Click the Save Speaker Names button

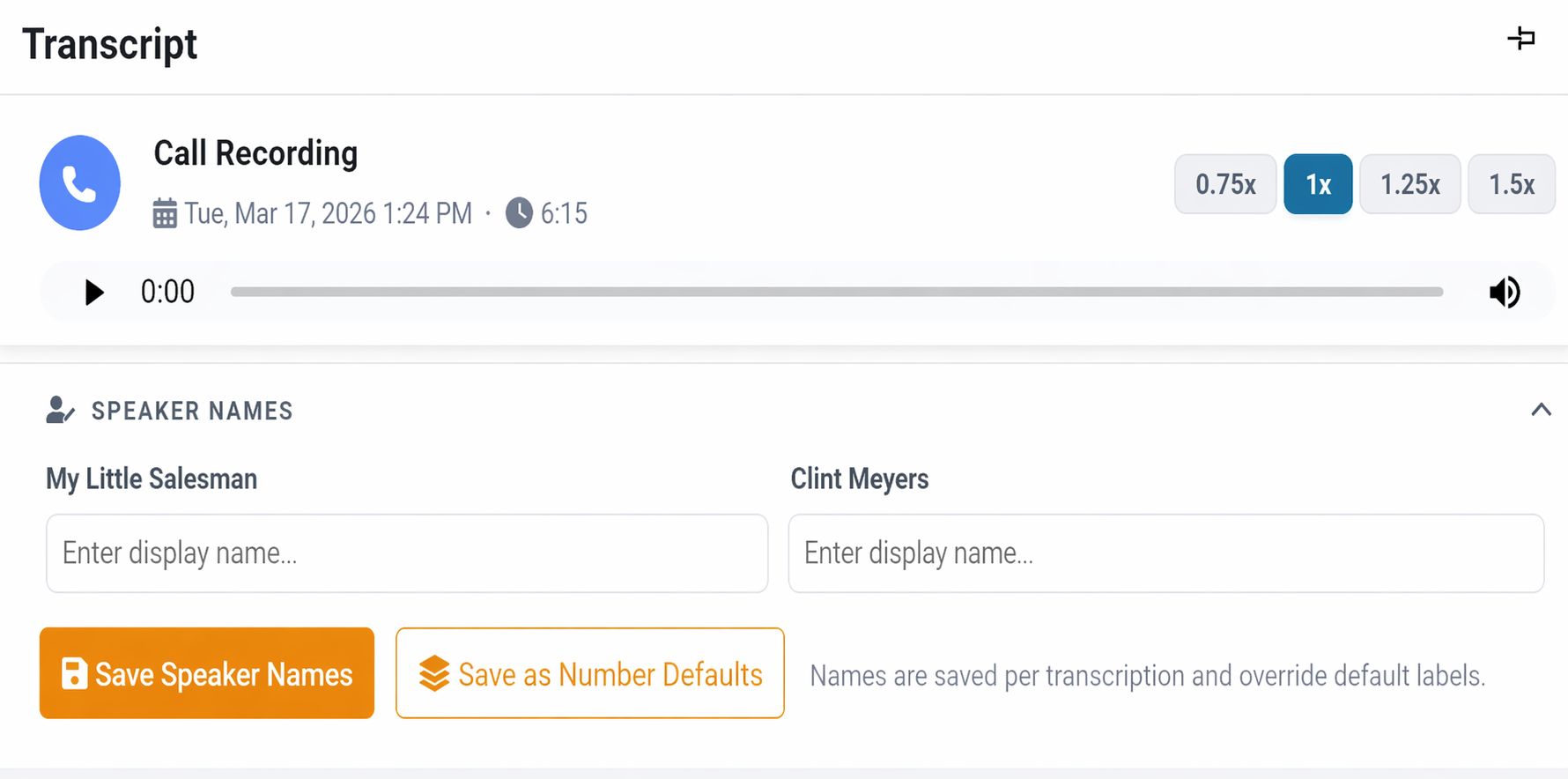tap(207, 673)
